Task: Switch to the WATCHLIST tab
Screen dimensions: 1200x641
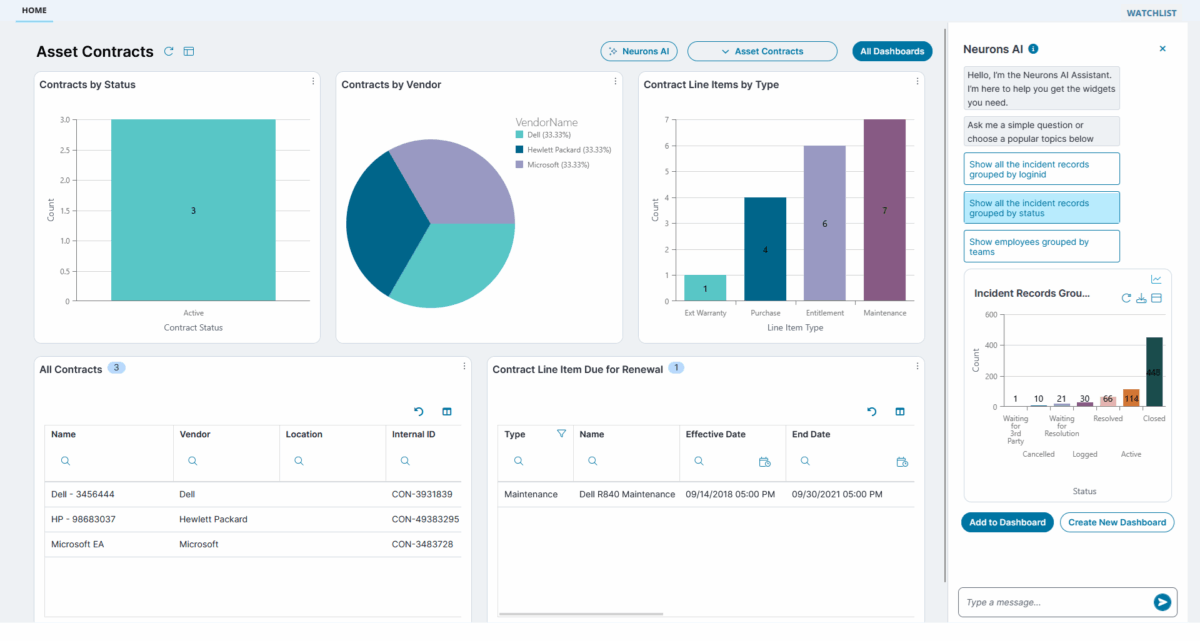Action: (x=1151, y=12)
